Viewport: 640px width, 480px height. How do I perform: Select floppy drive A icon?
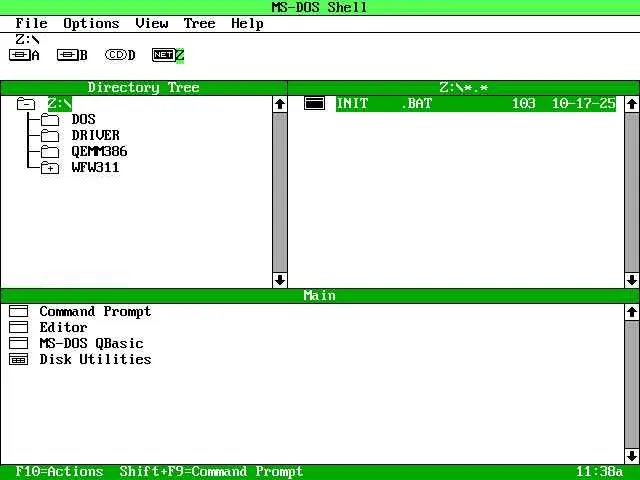tap(20, 55)
